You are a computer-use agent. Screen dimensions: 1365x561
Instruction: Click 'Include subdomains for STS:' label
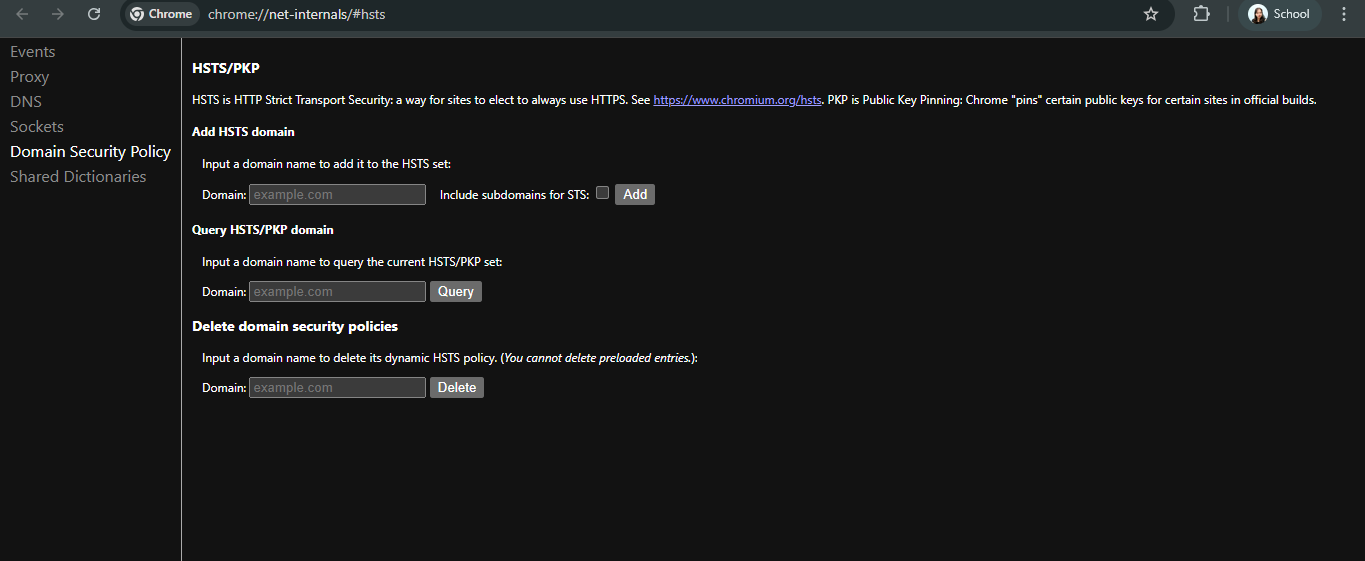[515, 195]
